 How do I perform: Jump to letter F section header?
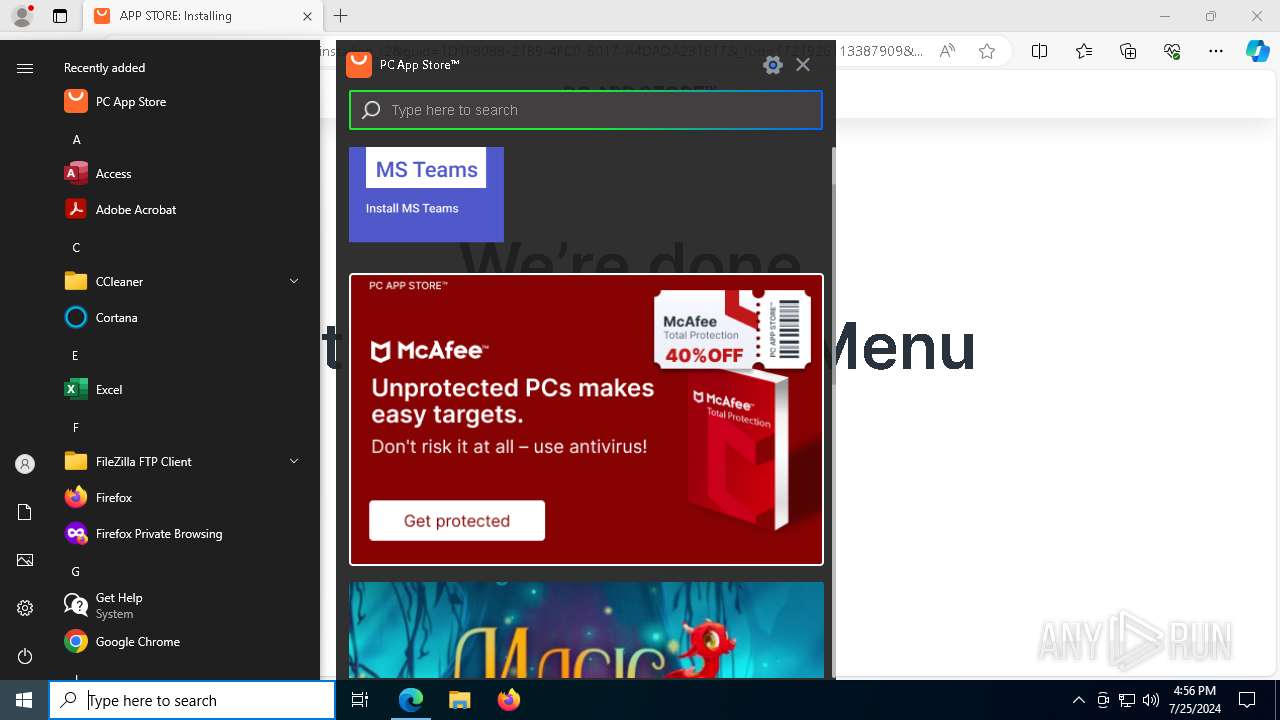point(75,427)
